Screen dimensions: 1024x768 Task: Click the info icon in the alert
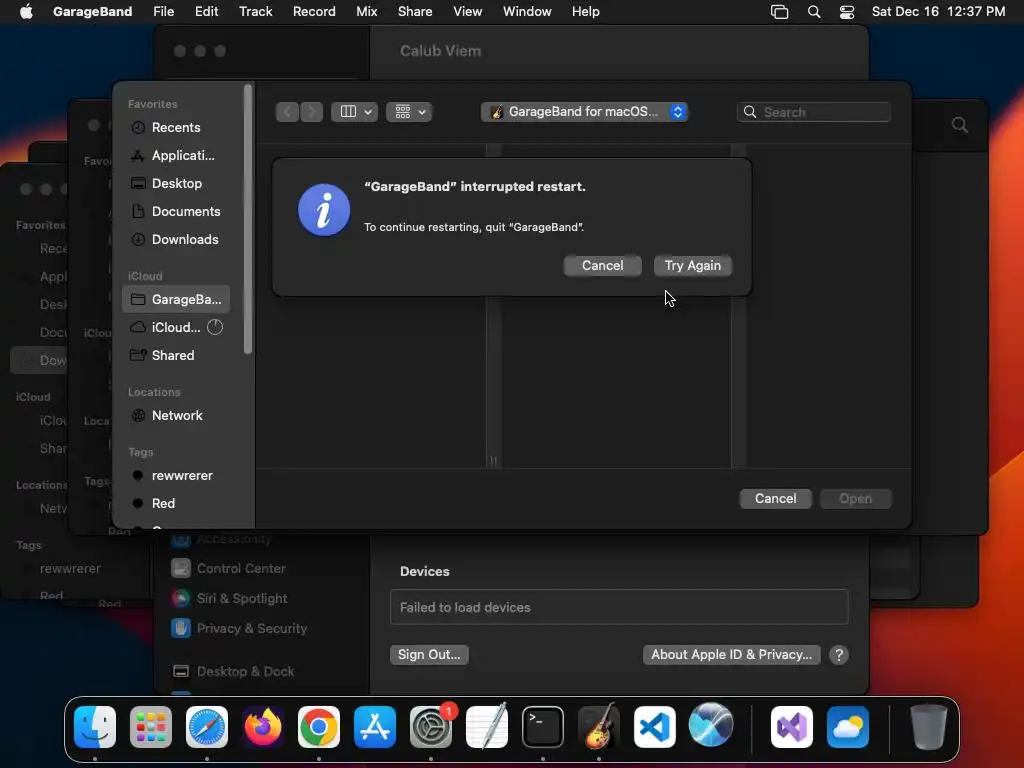(324, 210)
